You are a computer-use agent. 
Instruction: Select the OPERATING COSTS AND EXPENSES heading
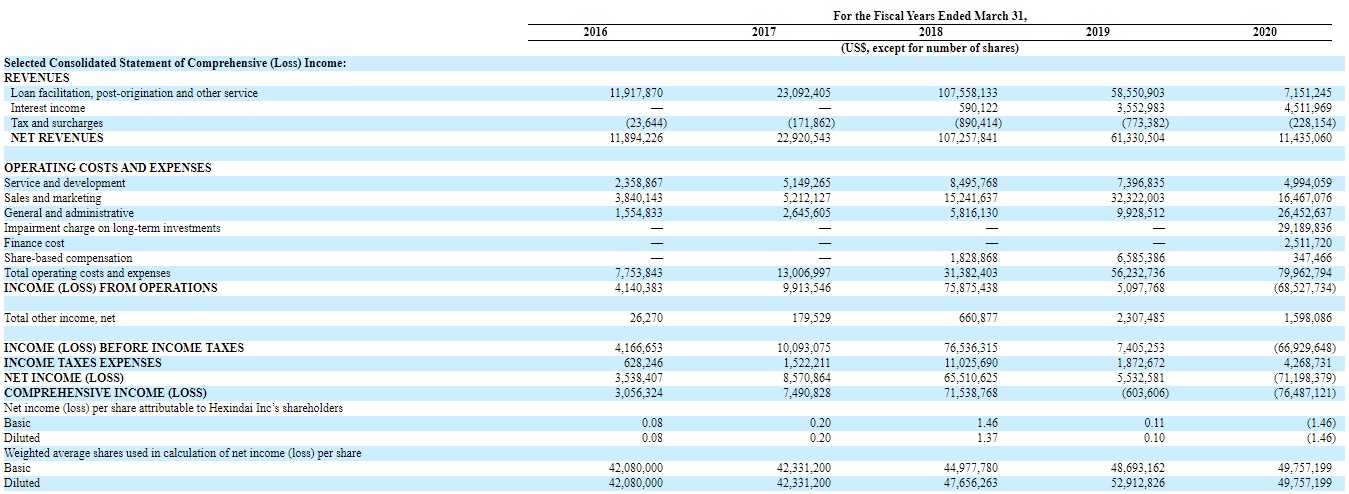[108, 168]
